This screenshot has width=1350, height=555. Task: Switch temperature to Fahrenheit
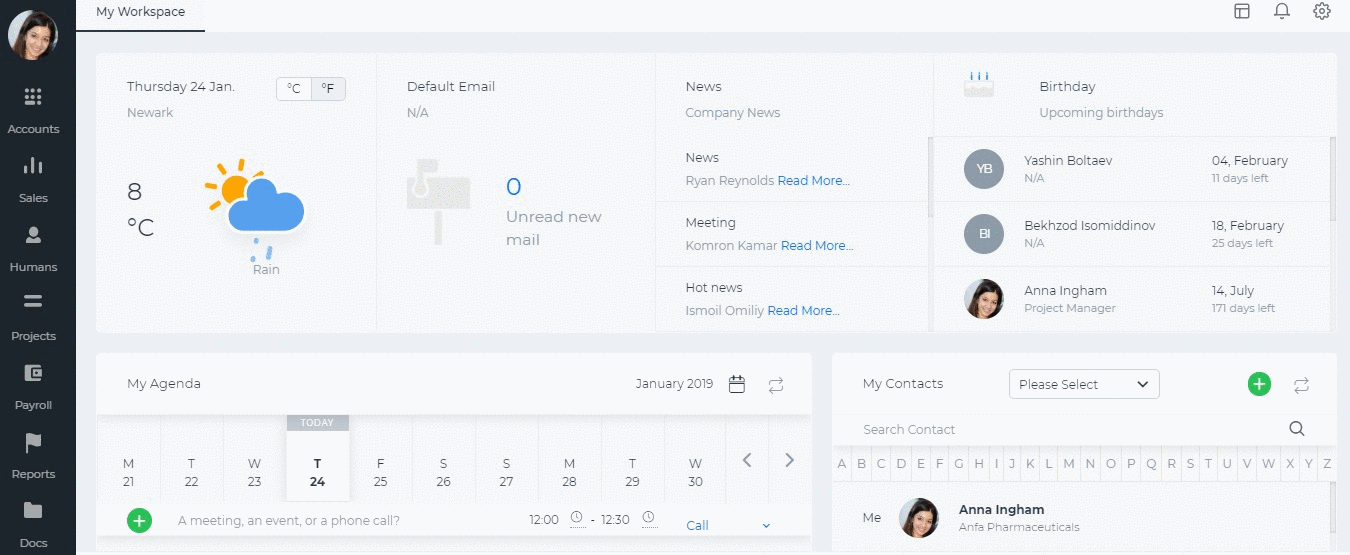click(328, 89)
